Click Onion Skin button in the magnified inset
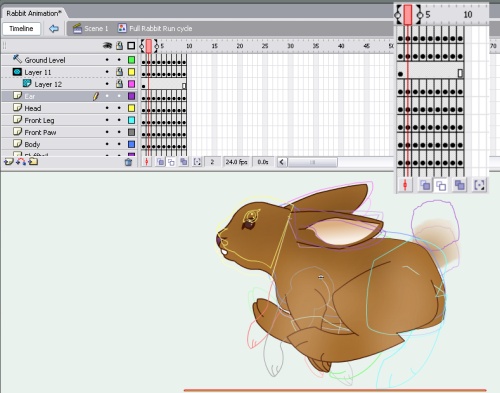Viewport: 500px width, 393px height. tap(424, 185)
